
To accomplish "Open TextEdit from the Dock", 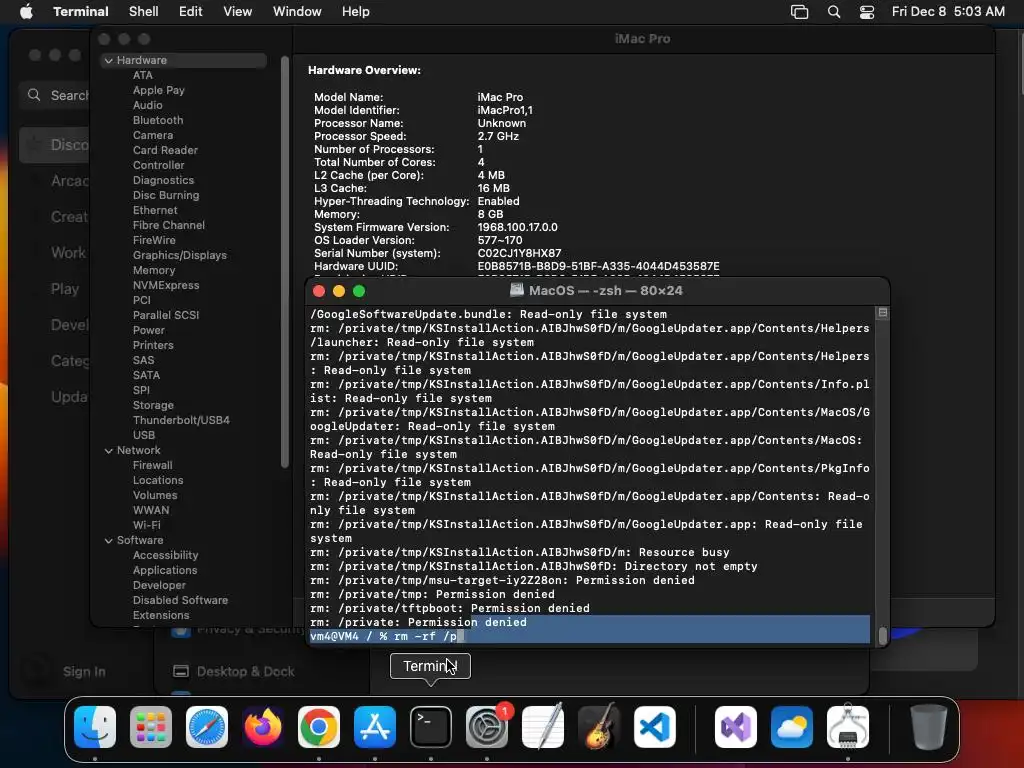I will click(543, 727).
